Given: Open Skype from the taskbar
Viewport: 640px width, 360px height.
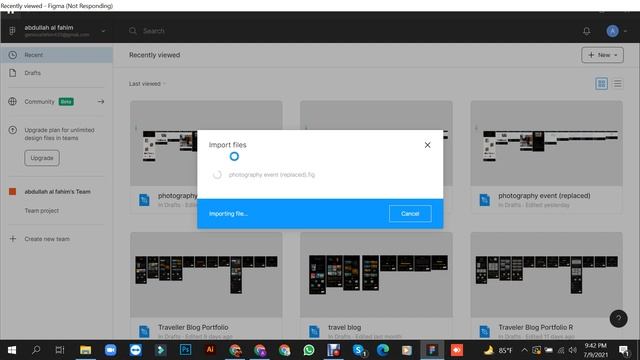Looking at the screenshot, I should coord(359,350).
